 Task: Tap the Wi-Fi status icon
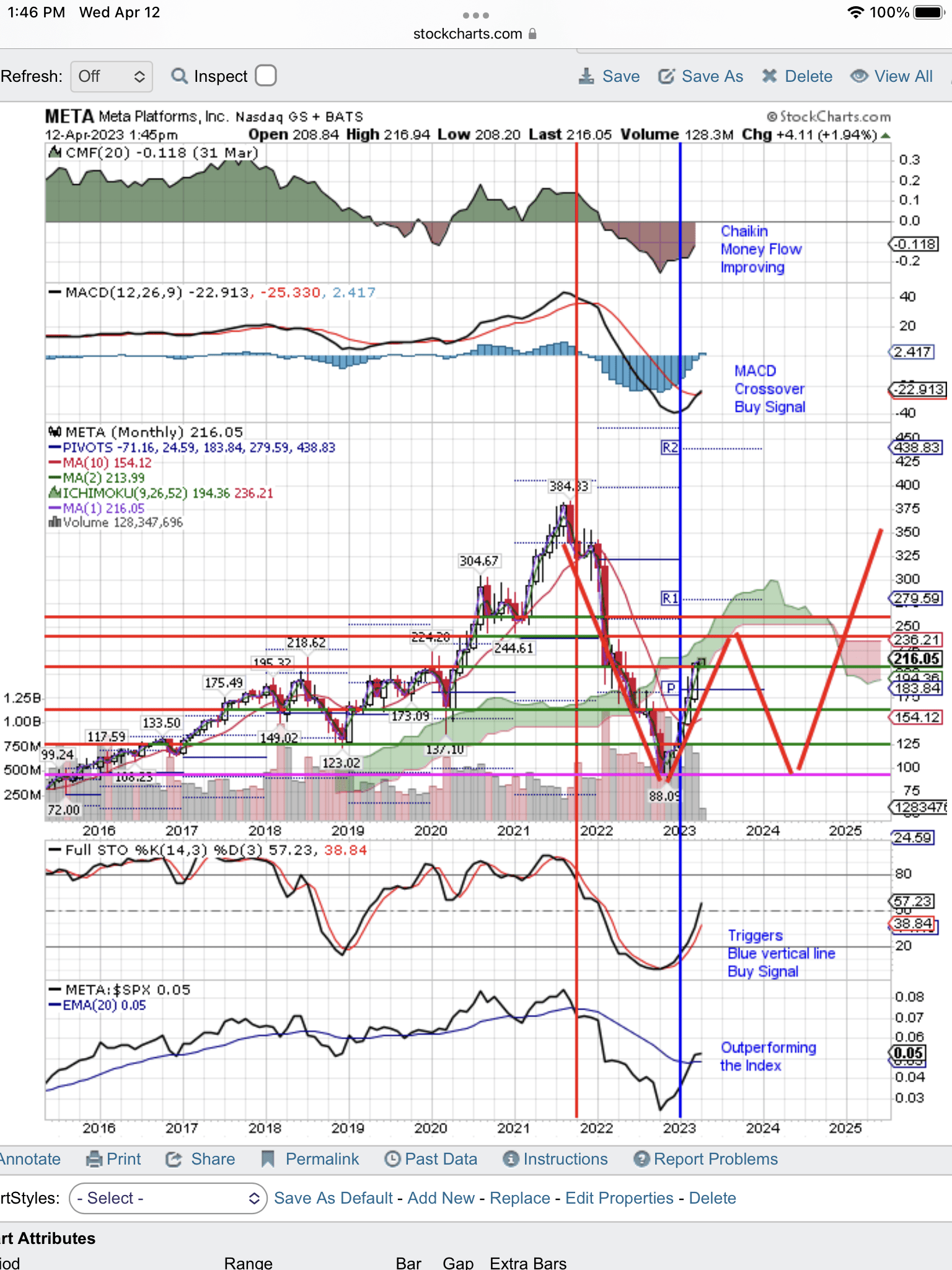click(856, 12)
